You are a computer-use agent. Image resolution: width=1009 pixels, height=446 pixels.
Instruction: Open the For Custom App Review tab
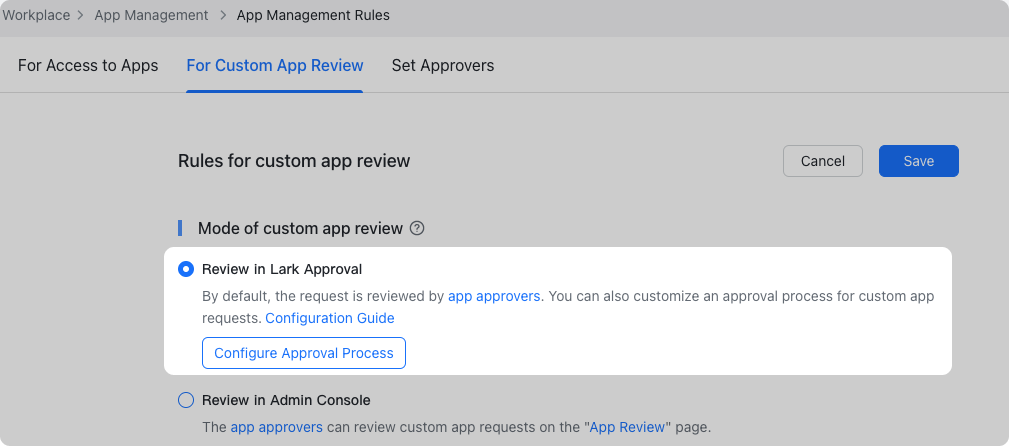pos(275,66)
